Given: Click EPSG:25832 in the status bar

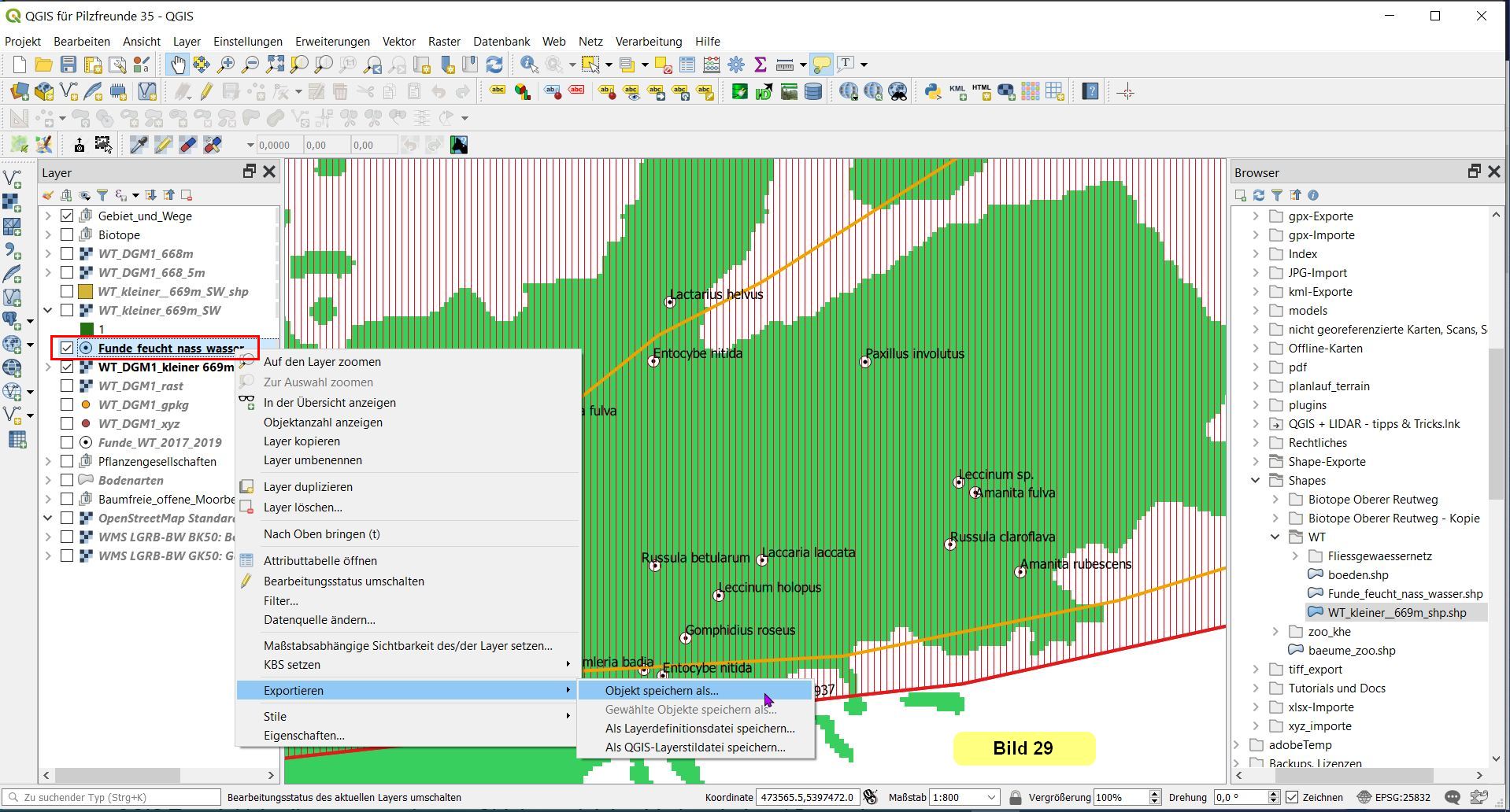Looking at the screenshot, I should tap(1402, 797).
